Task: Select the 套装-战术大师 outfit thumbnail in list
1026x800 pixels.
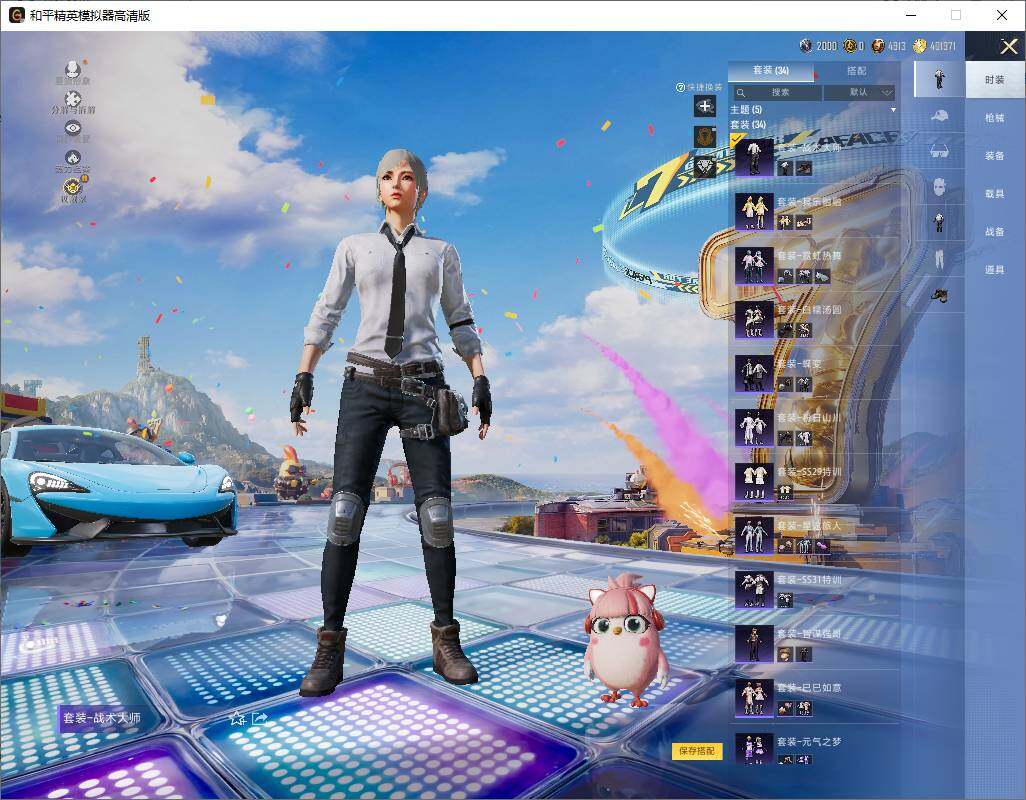Action: coord(754,158)
